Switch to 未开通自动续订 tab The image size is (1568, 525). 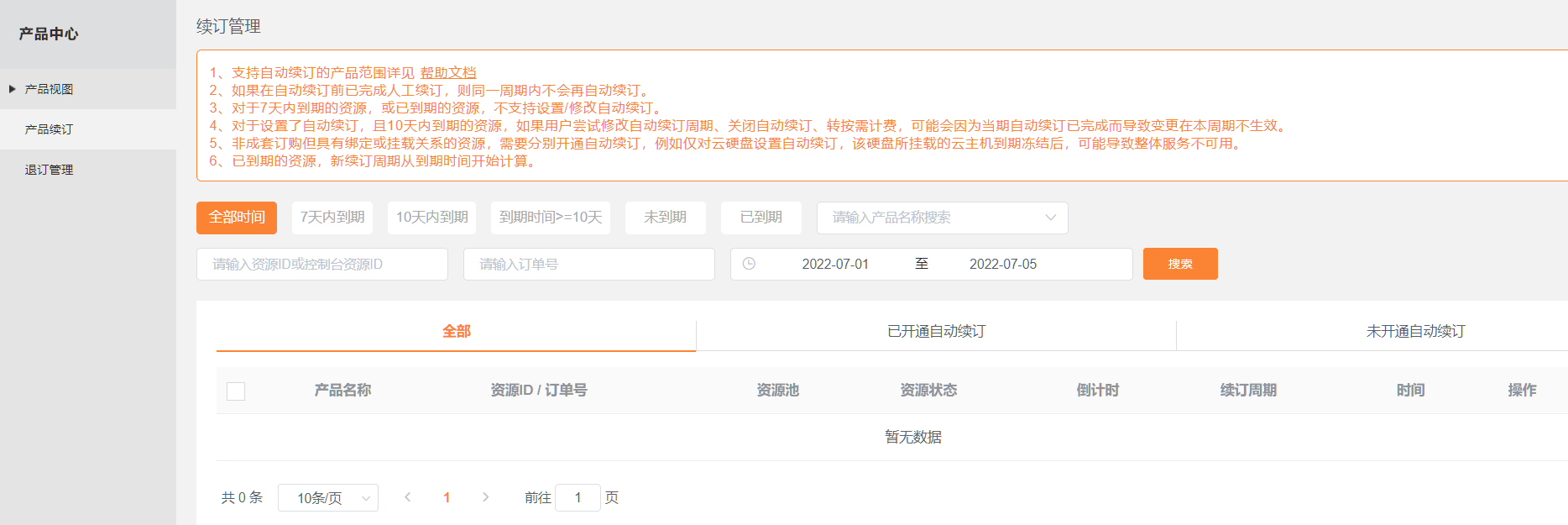(1415, 332)
